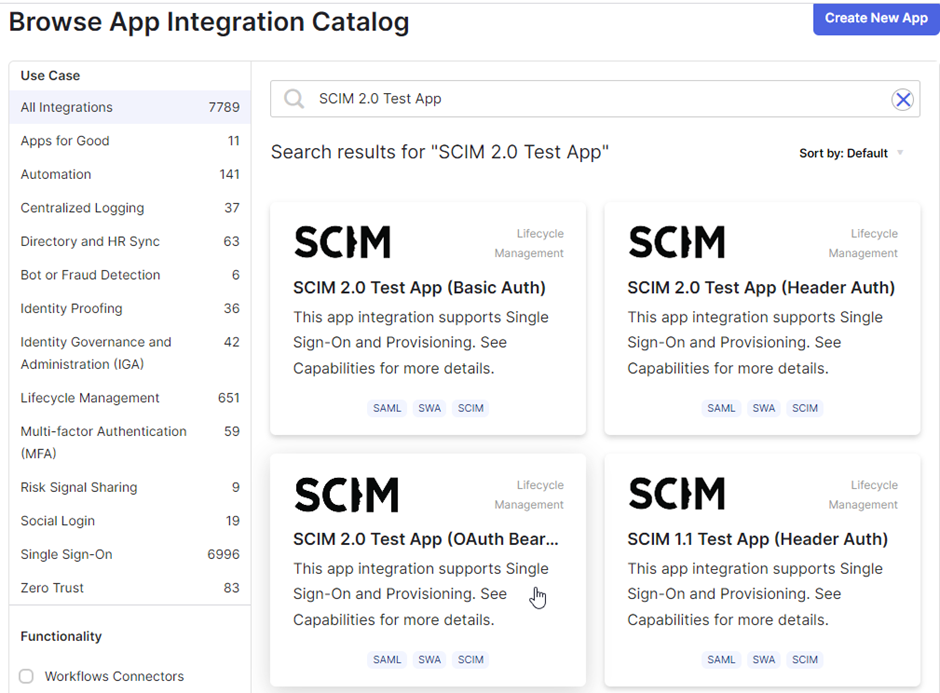Viewport: 940px width, 693px height.
Task: Filter by Bot or Fraud Detection
Action: click(x=130, y=275)
